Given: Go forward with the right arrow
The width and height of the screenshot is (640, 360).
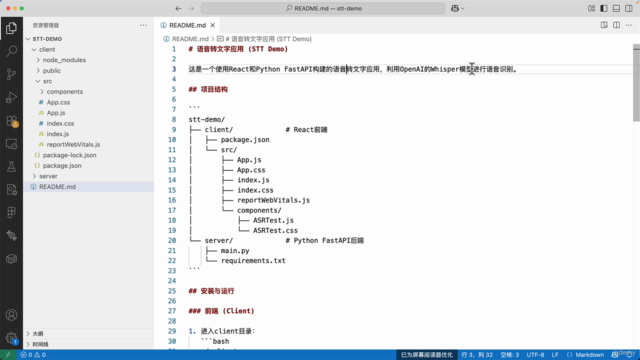Looking at the screenshot, I should (x=191, y=8).
